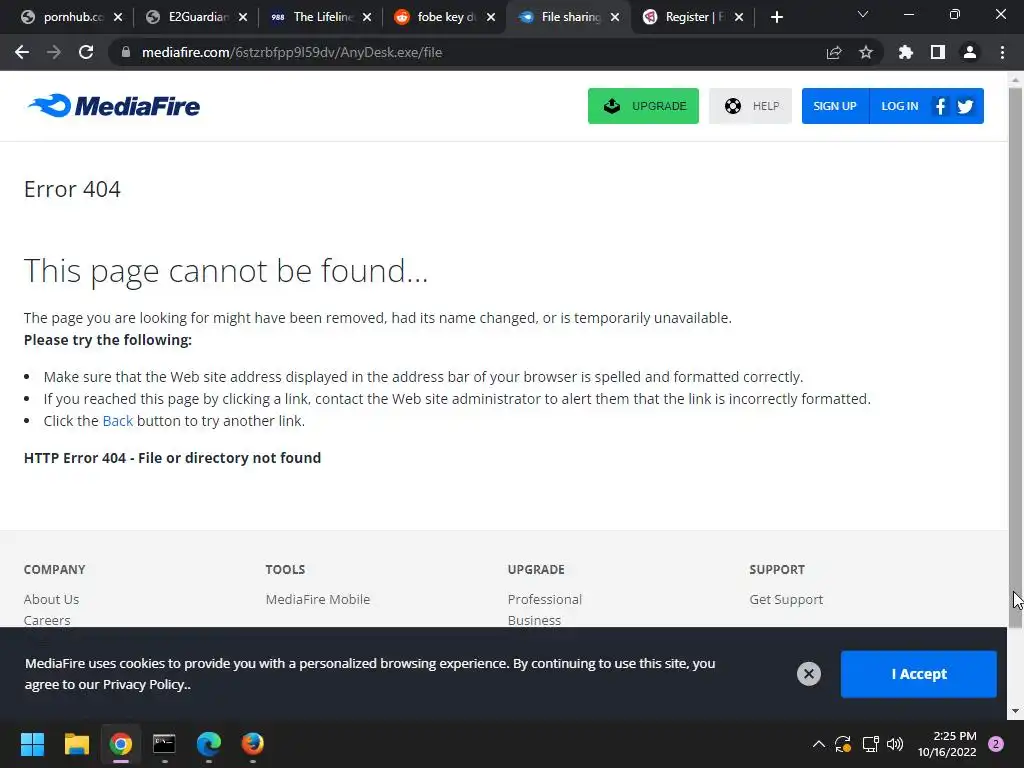Screen dimensions: 1024x768
Task: Open the Careers footer link
Action: 47,620
